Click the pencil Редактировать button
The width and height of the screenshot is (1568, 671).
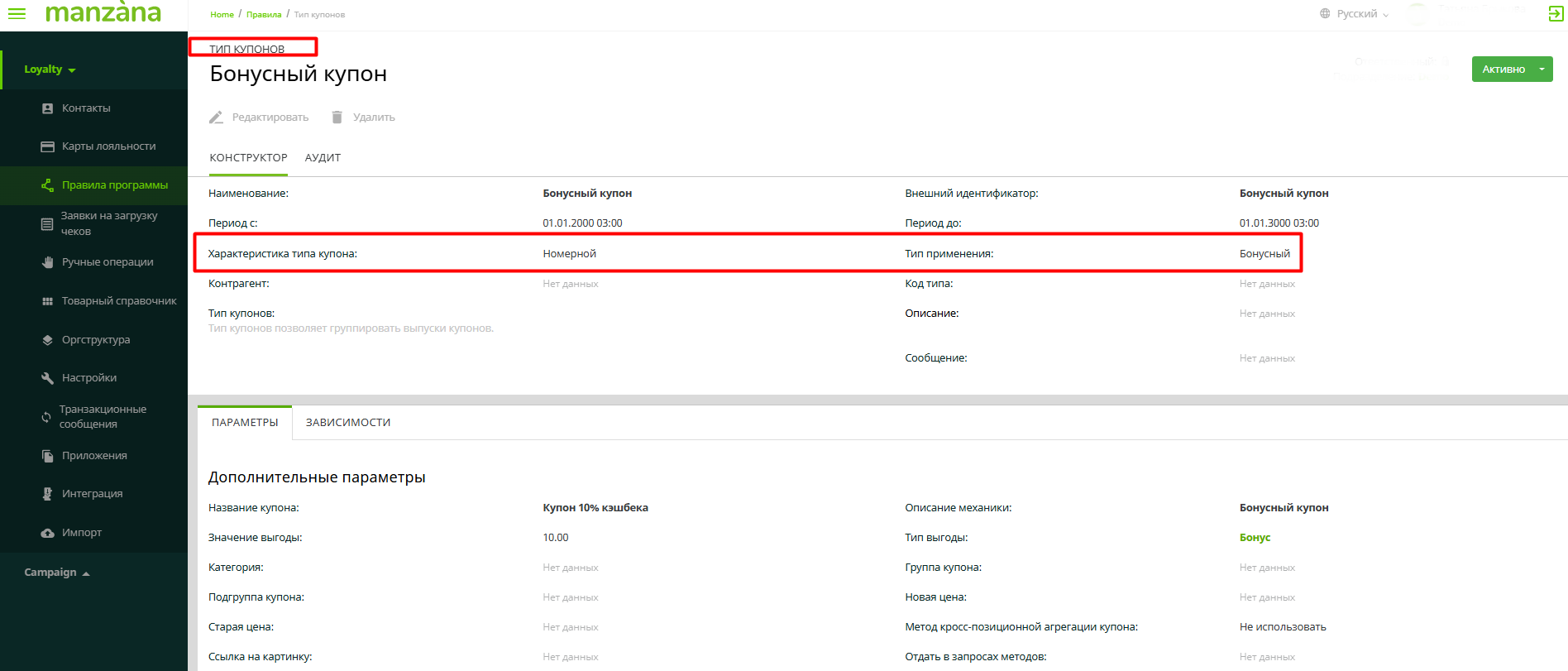[259, 117]
